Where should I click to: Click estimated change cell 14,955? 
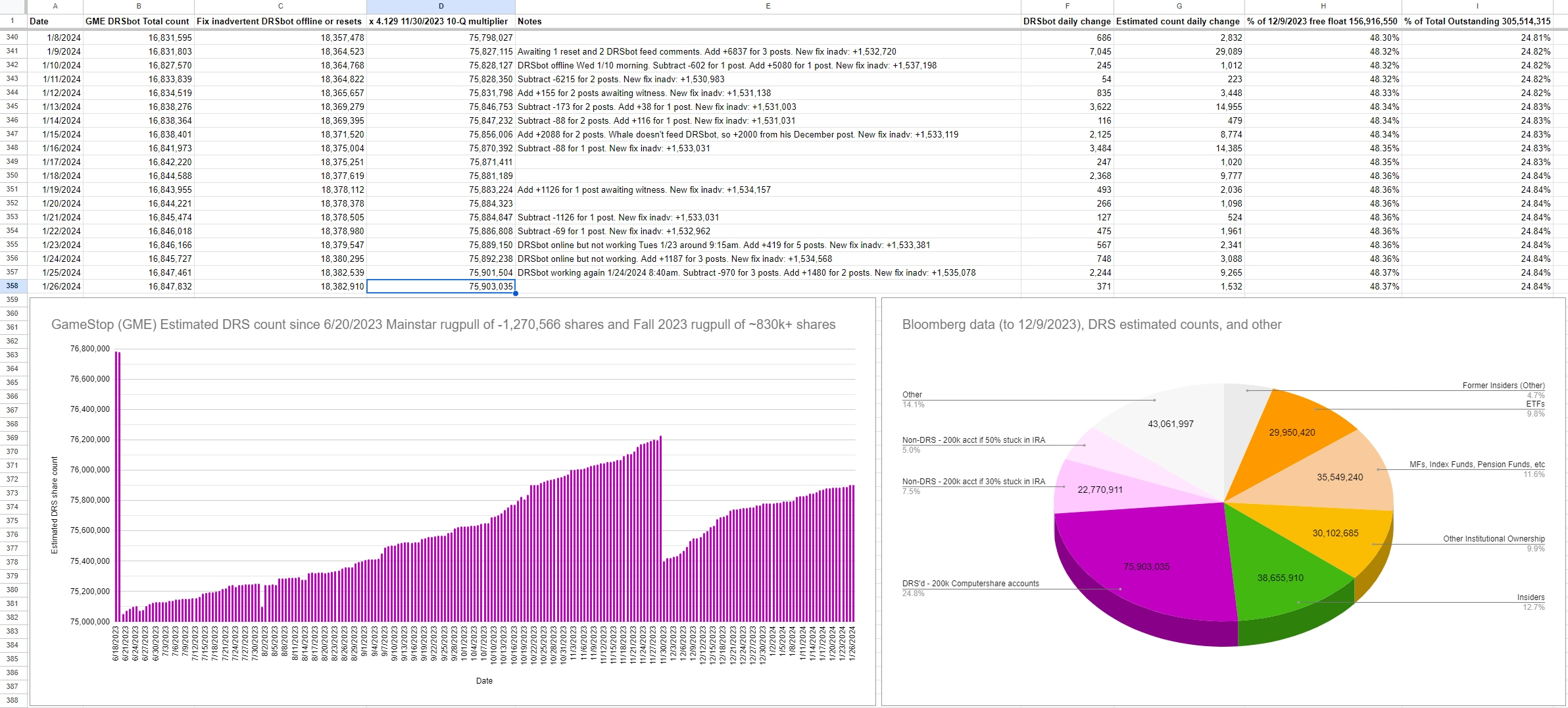pos(1179,107)
